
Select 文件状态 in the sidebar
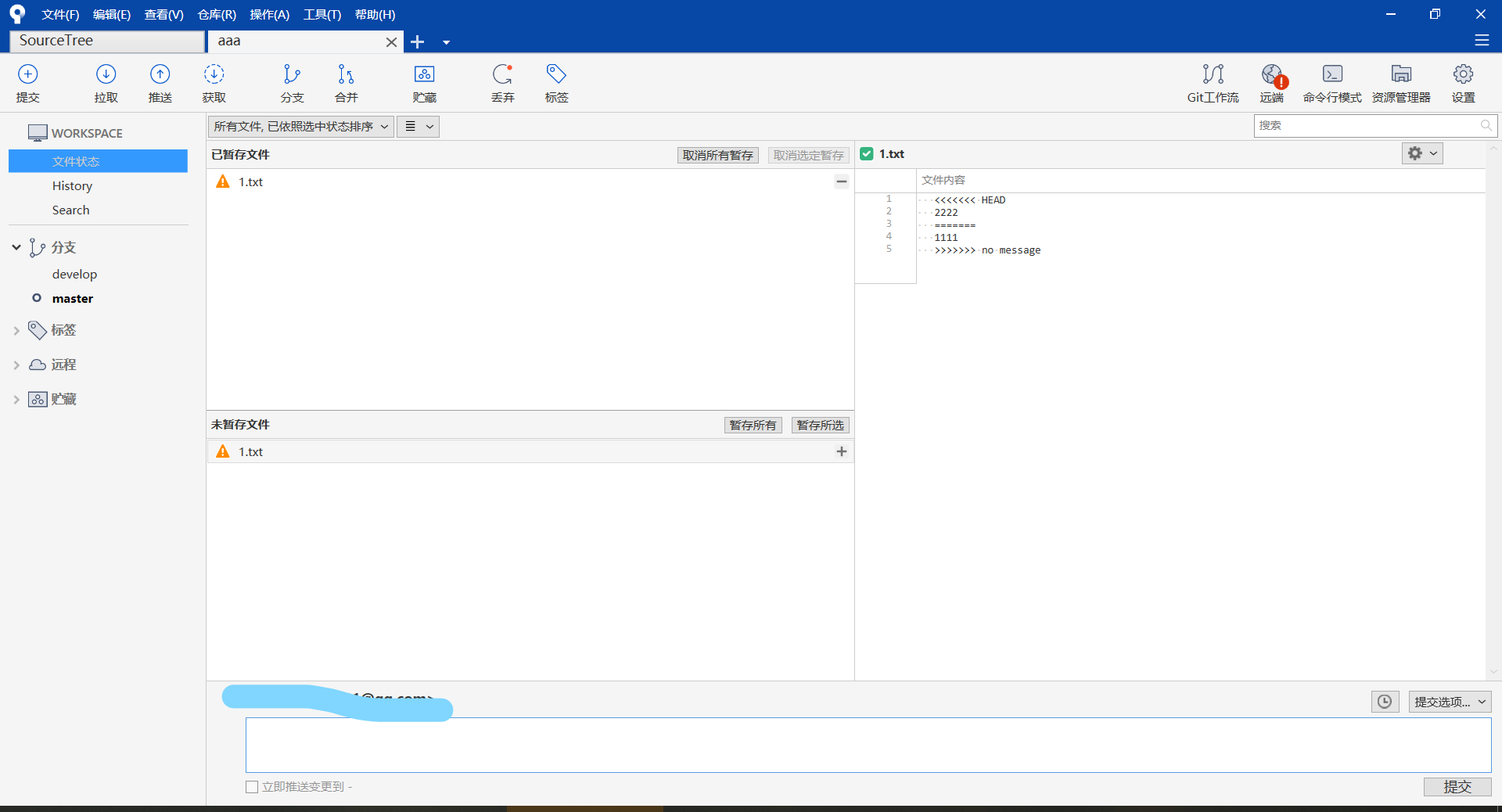point(98,161)
